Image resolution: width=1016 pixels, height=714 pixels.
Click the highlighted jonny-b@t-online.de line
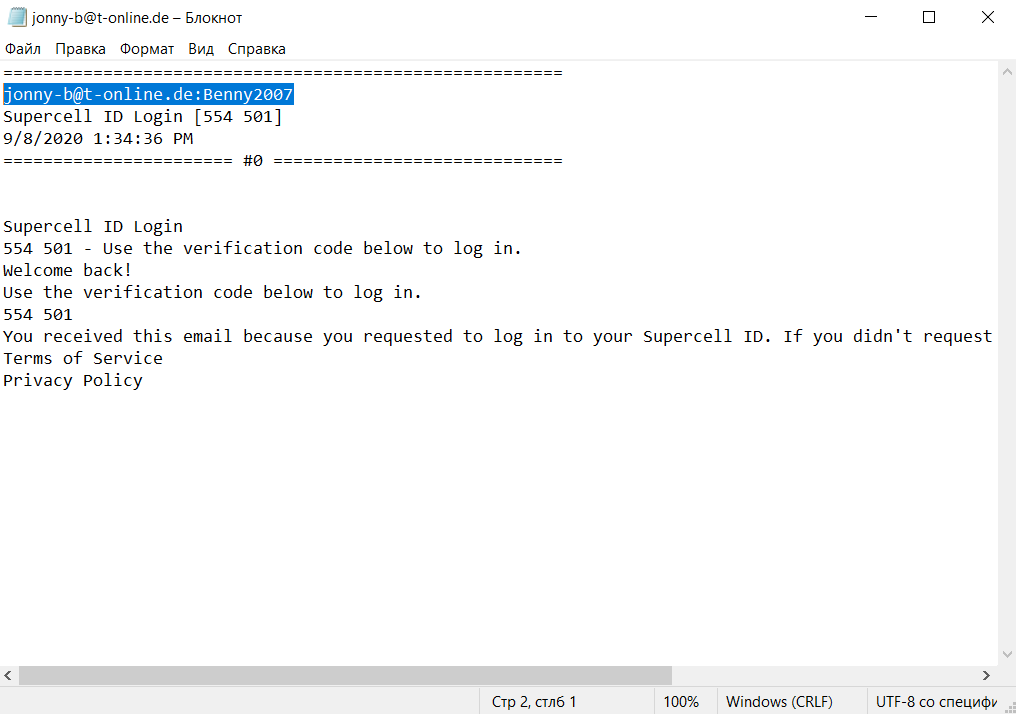coord(148,95)
